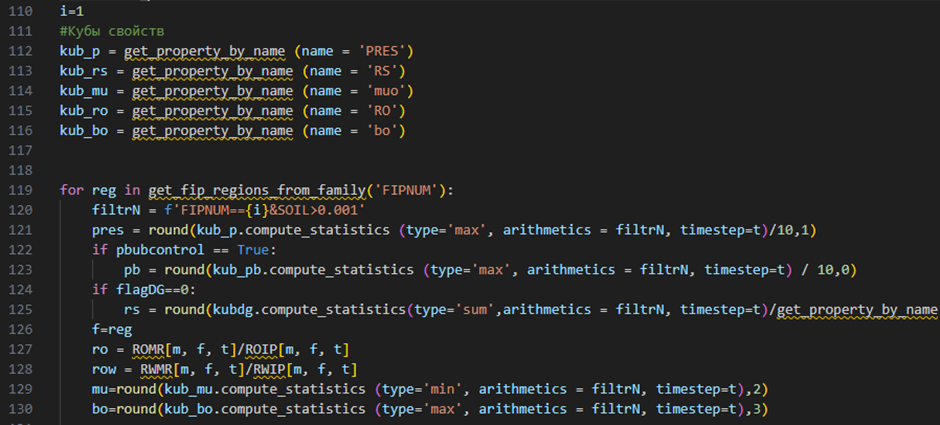Image resolution: width=940 pixels, height=425 pixels.
Task: Click get_property_by_name on the kub_ro line
Action: point(212,110)
